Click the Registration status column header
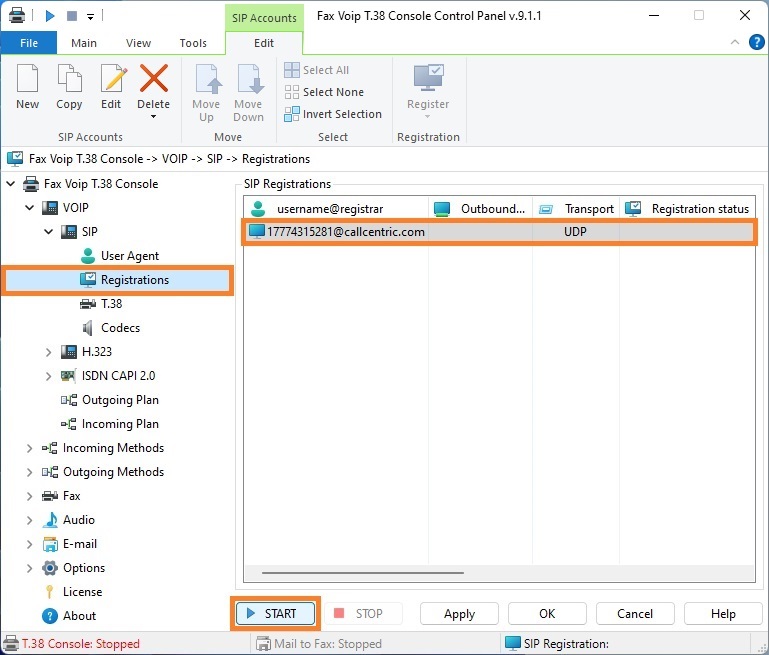This screenshot has height=655, width=769. pyautogui.click(x=688, y=209)
